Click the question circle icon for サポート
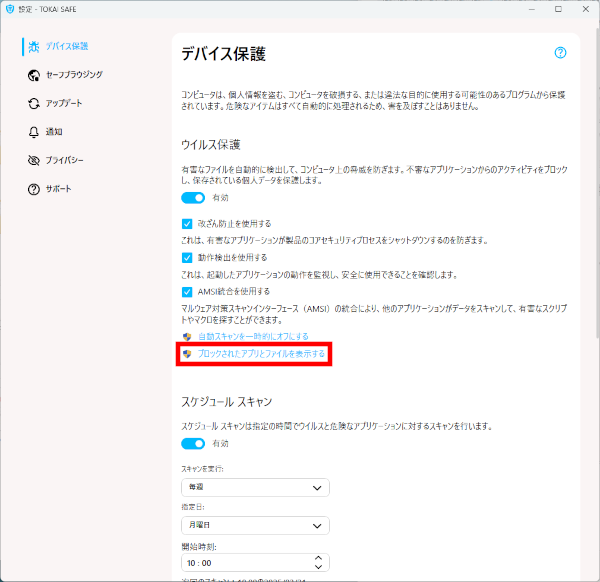Screen dimensions: 600x582 point(34,189)
